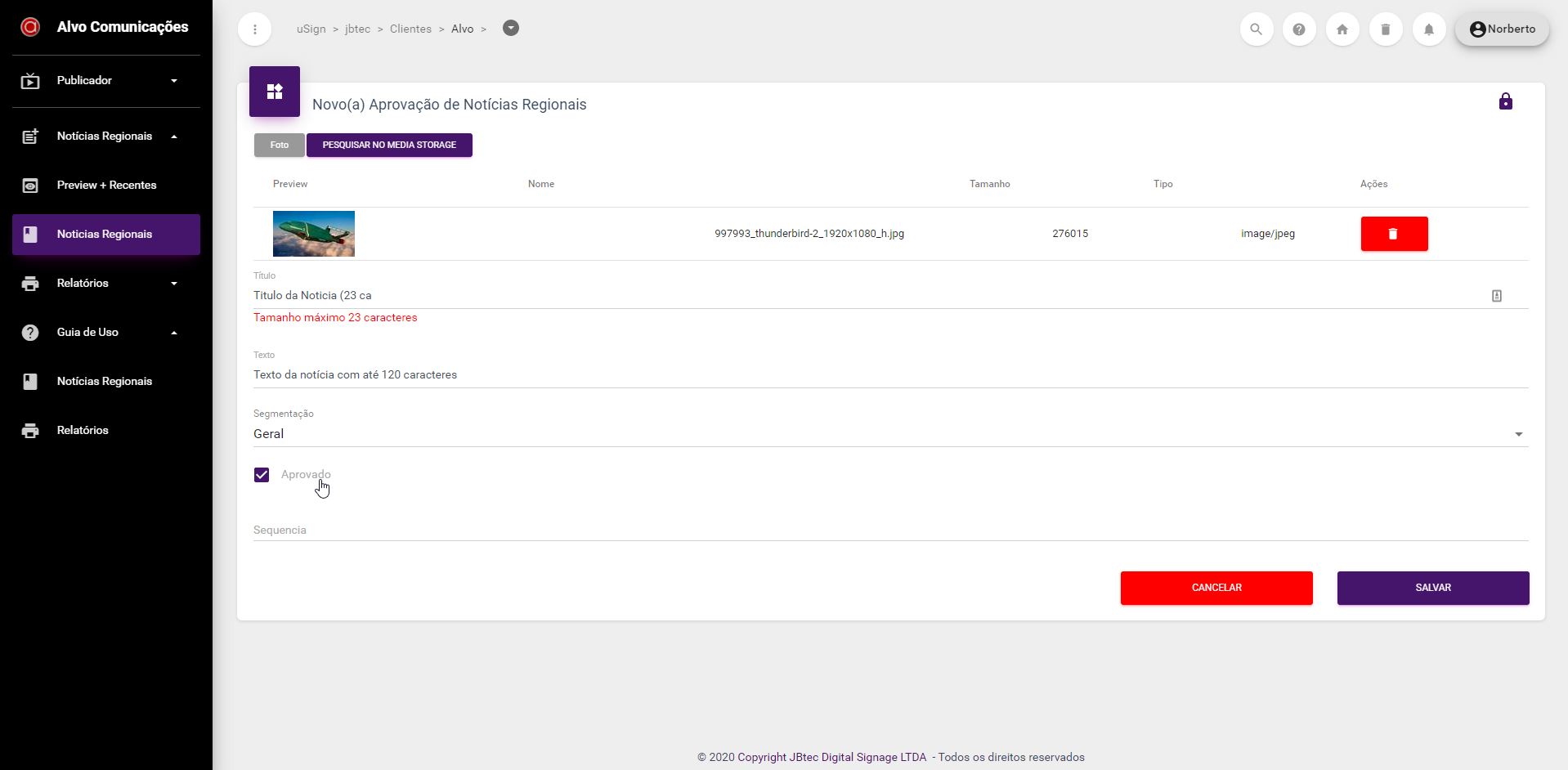Click the small icon at the end of the Título field
Image resolution: width=1568 pixels, height=770 pixels.
coord(1497,296)
